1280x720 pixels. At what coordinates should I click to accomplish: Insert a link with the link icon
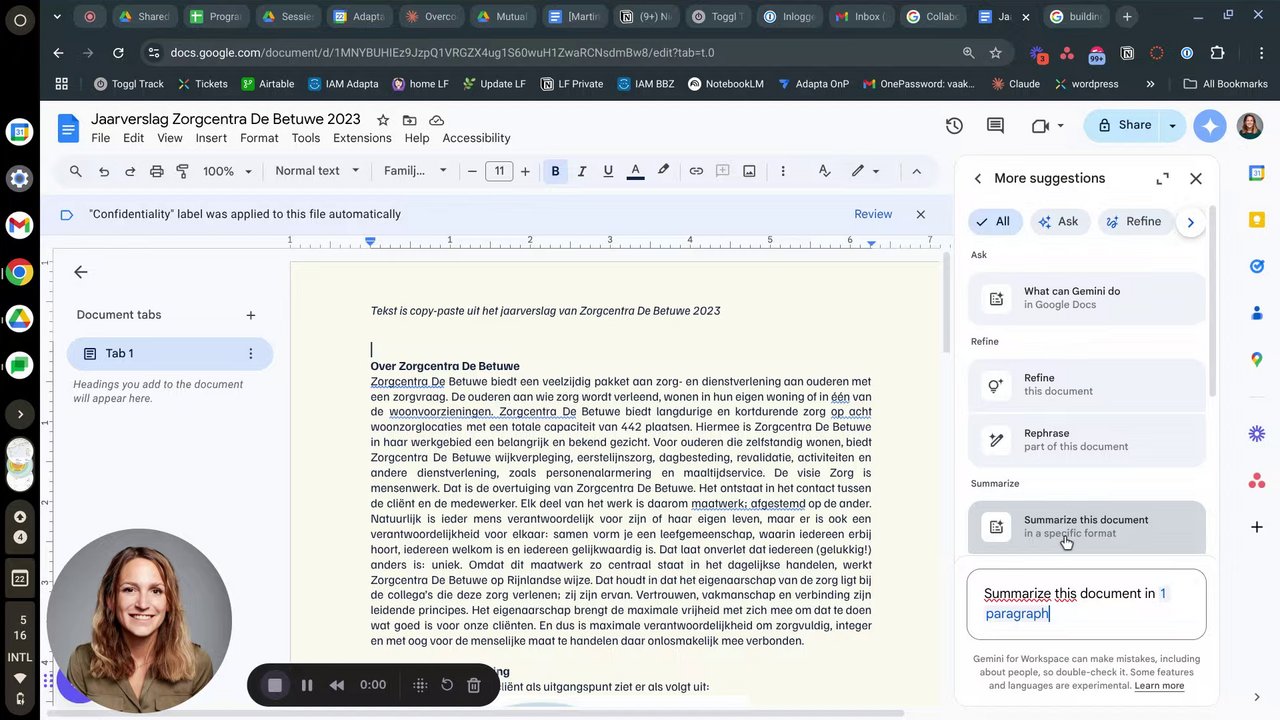coord(696,171)
